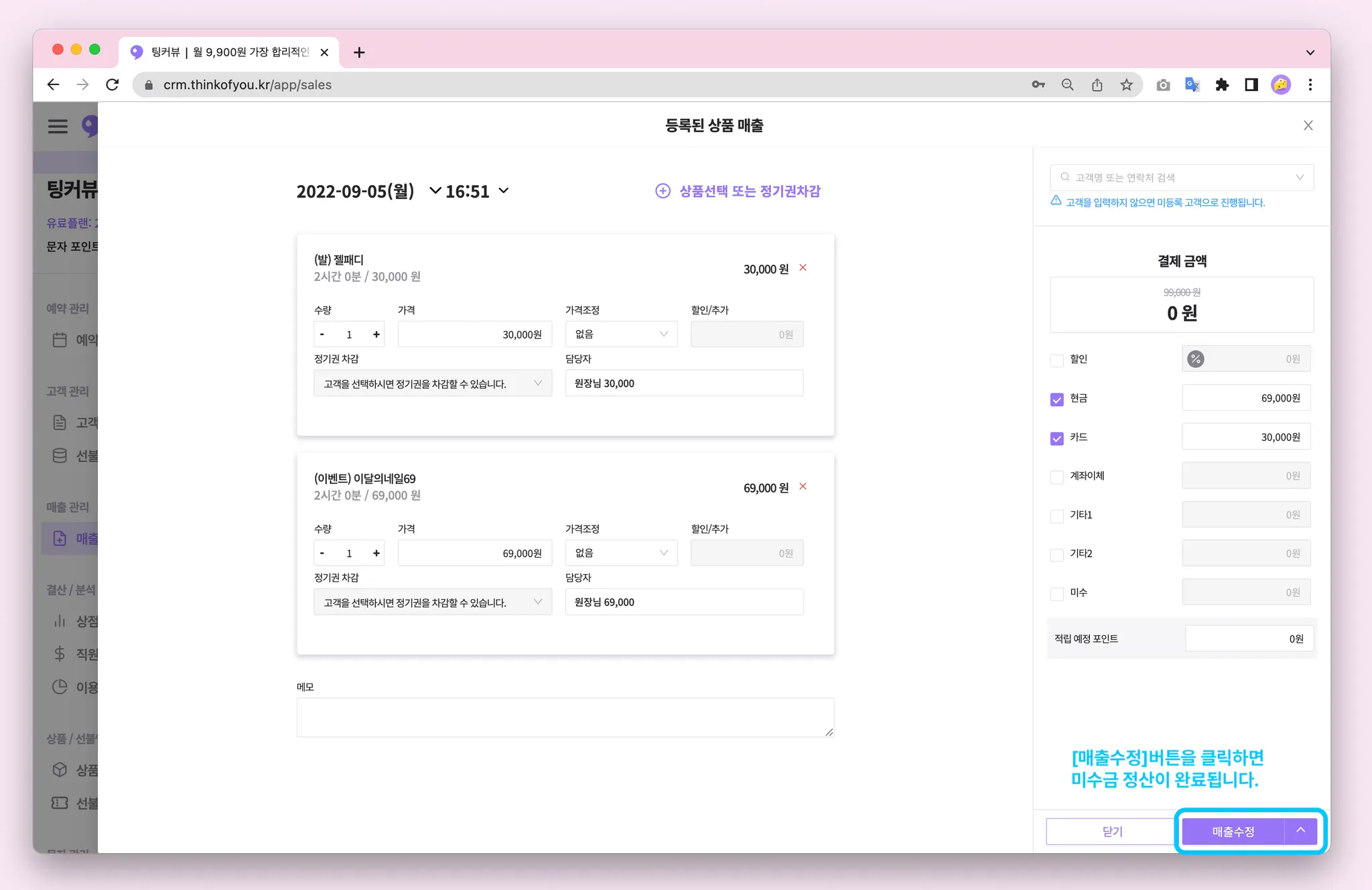The width and height of the screenshot is (1372, 890).
Task: Open the Chrome extensions puzzle icon
Action: pos(1222,84)
